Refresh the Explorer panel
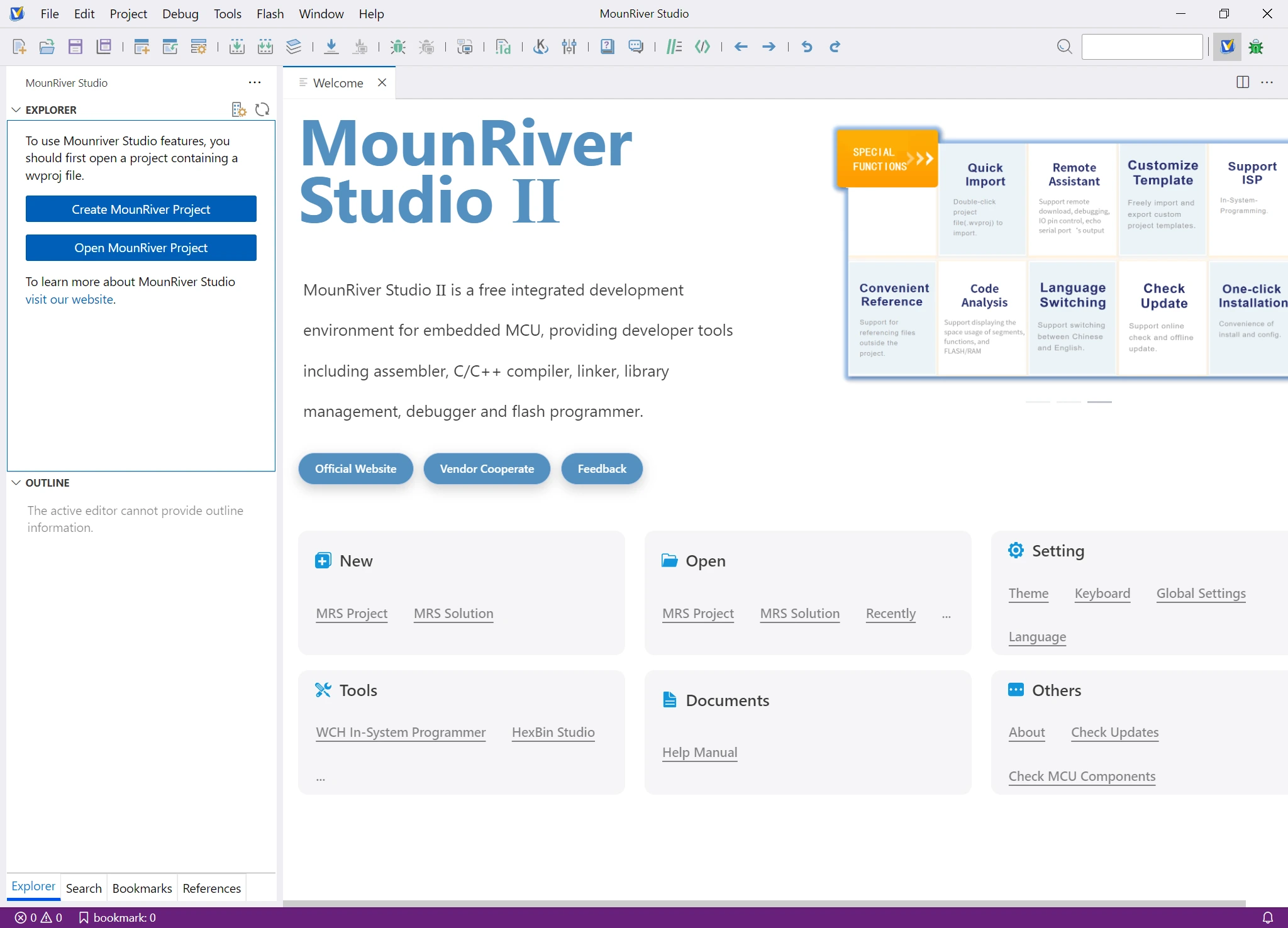 [262, 110]
